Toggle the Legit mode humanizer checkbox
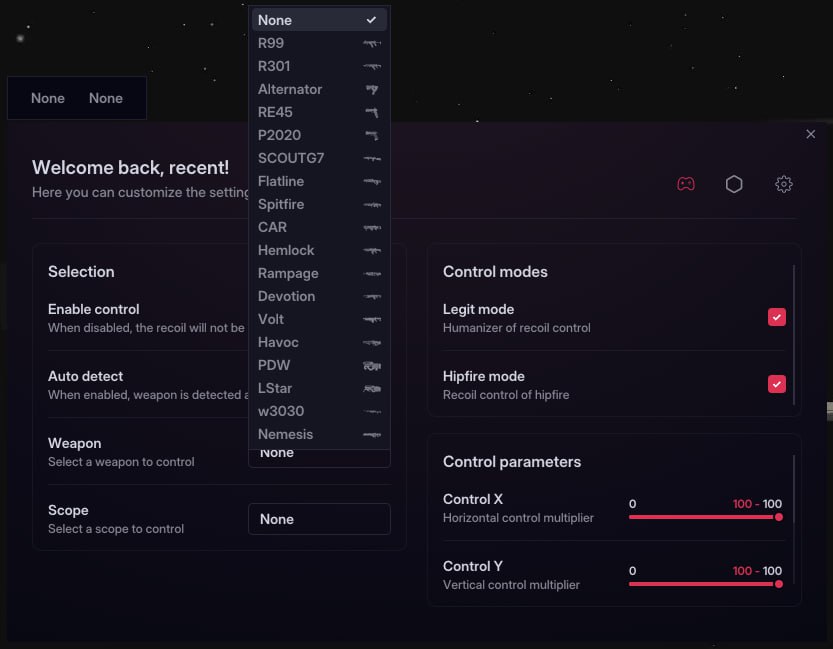 pyautogui.click(x=777, y=317)
